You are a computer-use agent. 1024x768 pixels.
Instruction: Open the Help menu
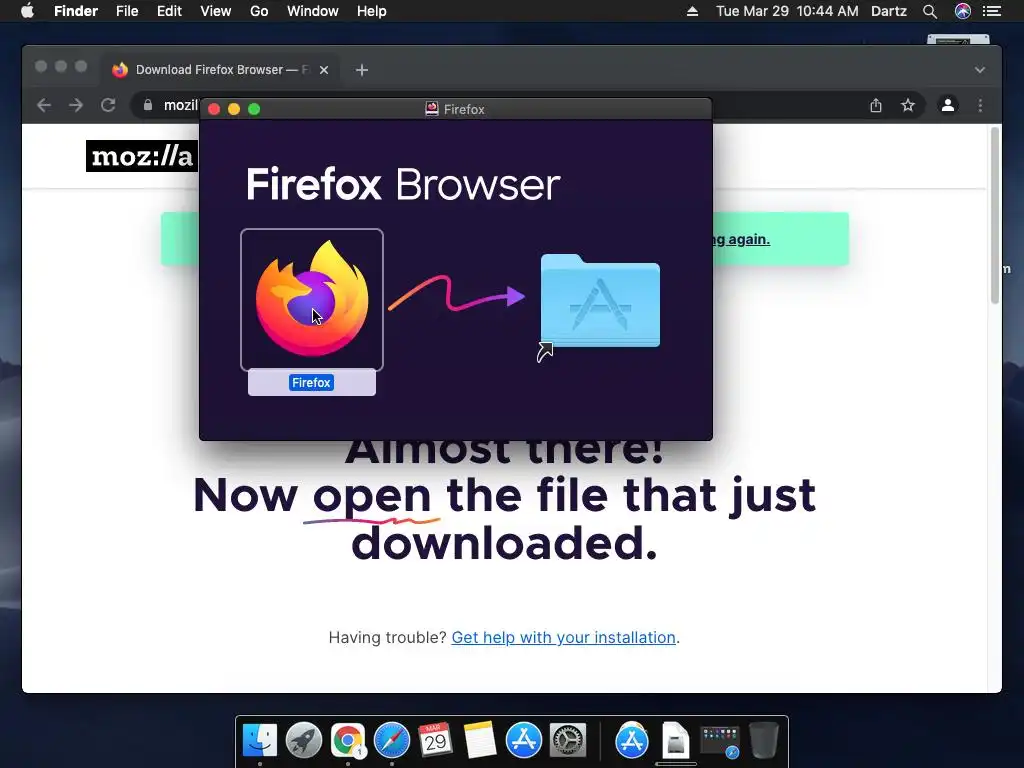(x=372, y=11)
